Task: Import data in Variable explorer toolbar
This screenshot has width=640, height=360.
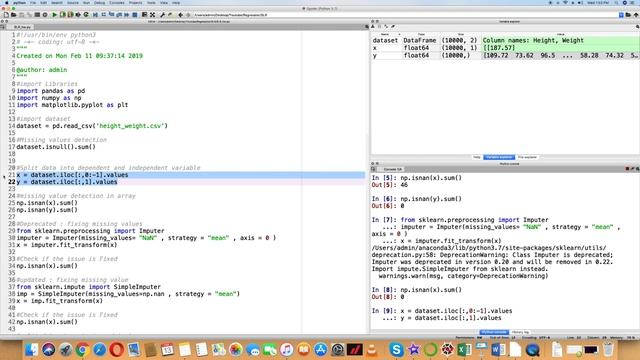Action: click(373, 27)
